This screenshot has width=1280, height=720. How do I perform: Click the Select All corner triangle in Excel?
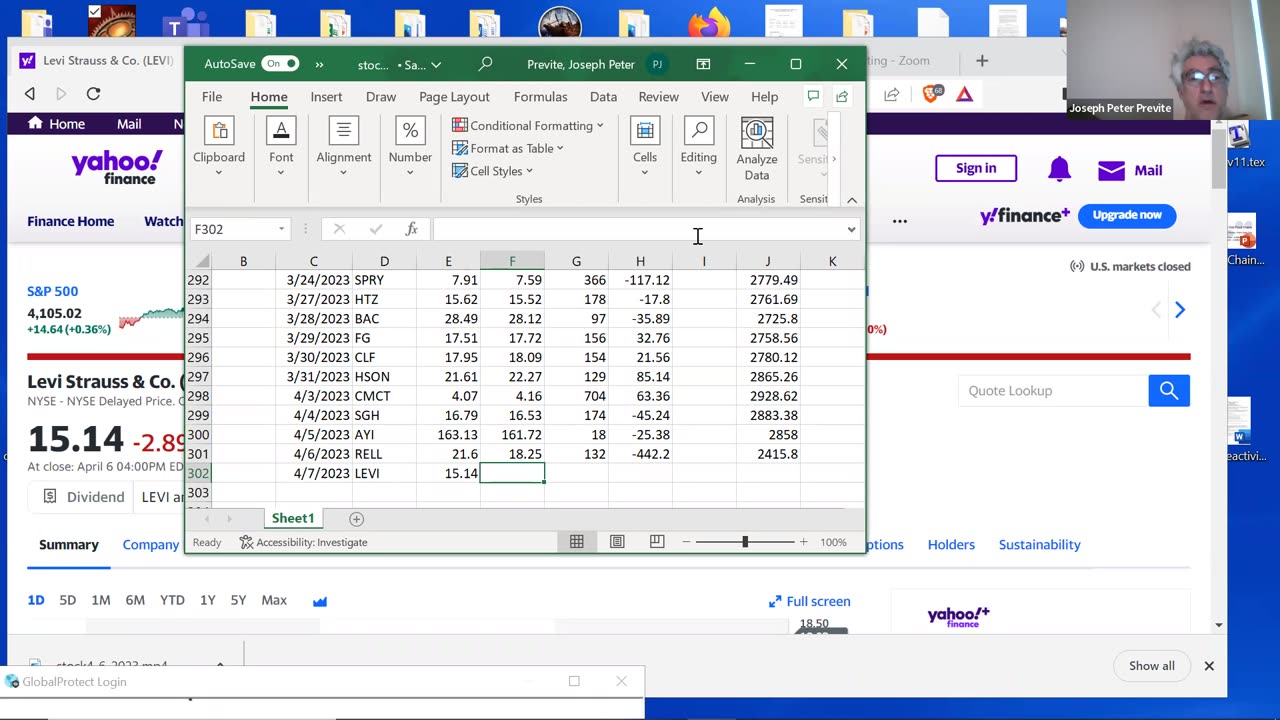[202, 261]
